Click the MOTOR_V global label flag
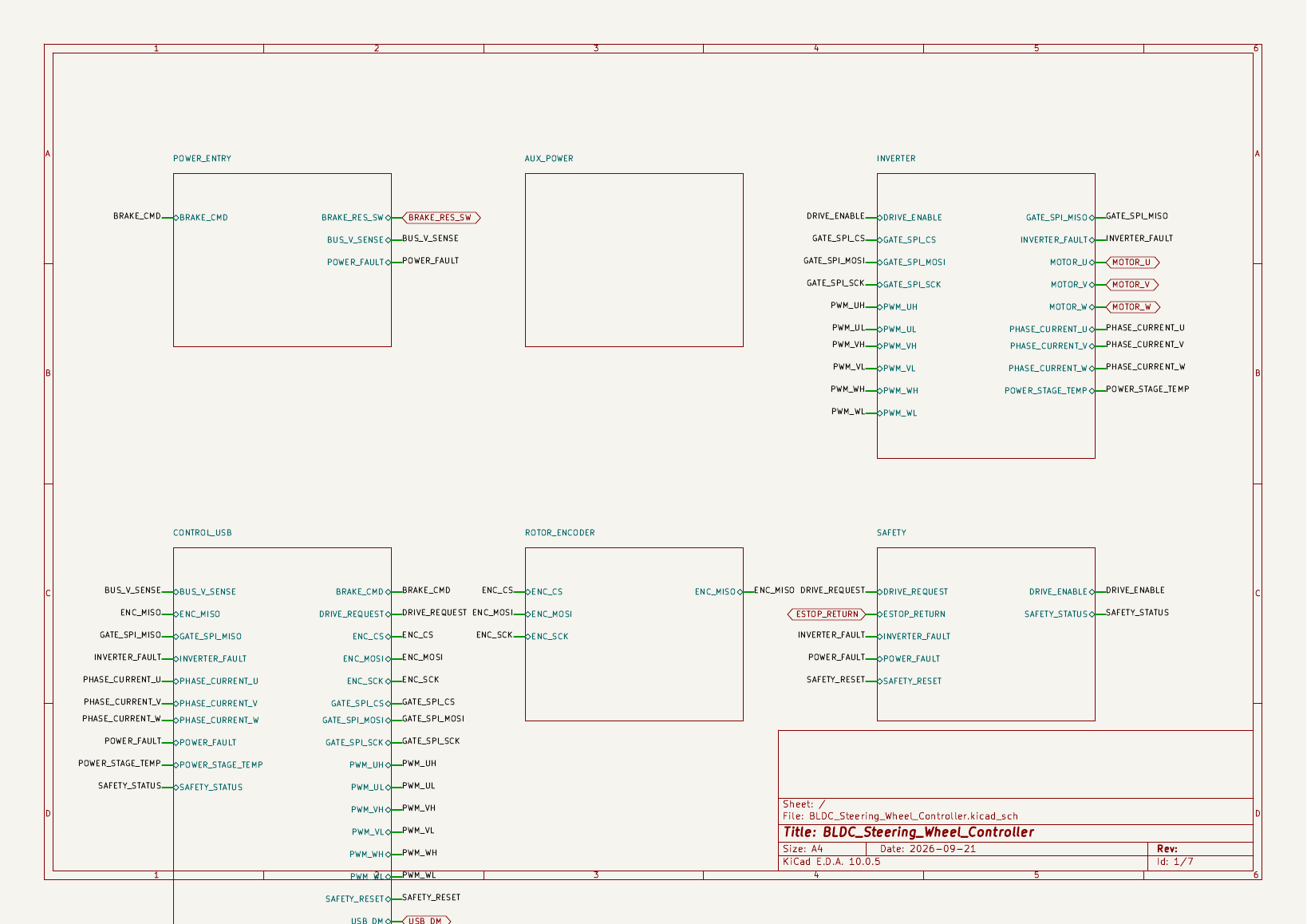This screenshot has width=1307, height=924. coord(1132,285)
